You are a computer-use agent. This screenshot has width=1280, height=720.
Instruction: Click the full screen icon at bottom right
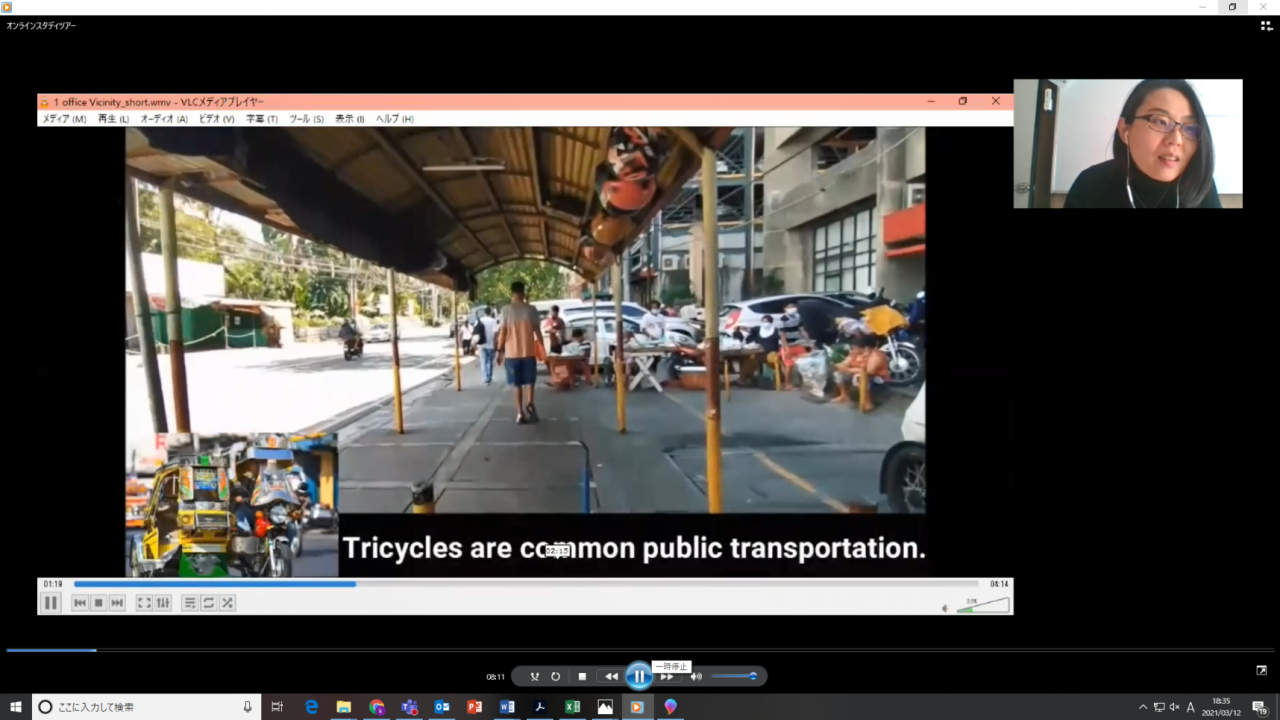(1262, 670)
